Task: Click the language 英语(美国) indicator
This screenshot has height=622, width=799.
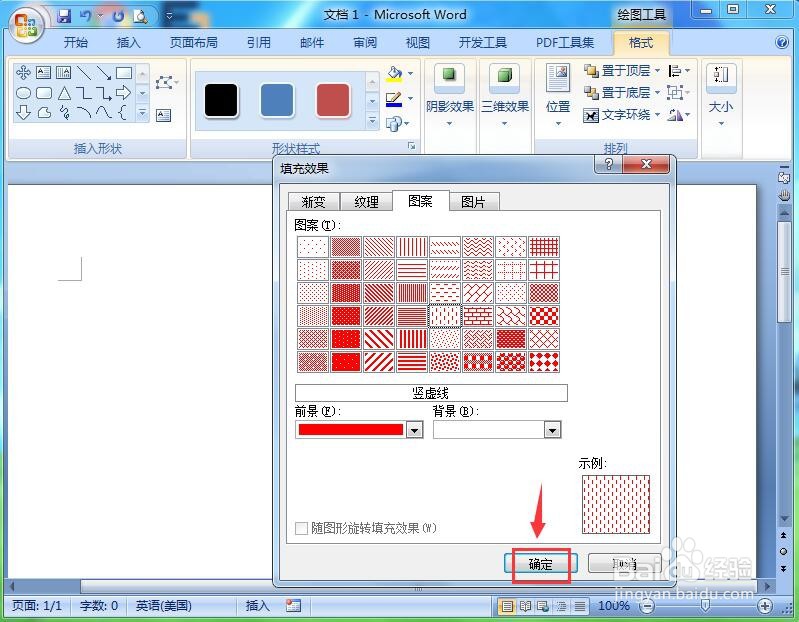Action: (164, 605)
